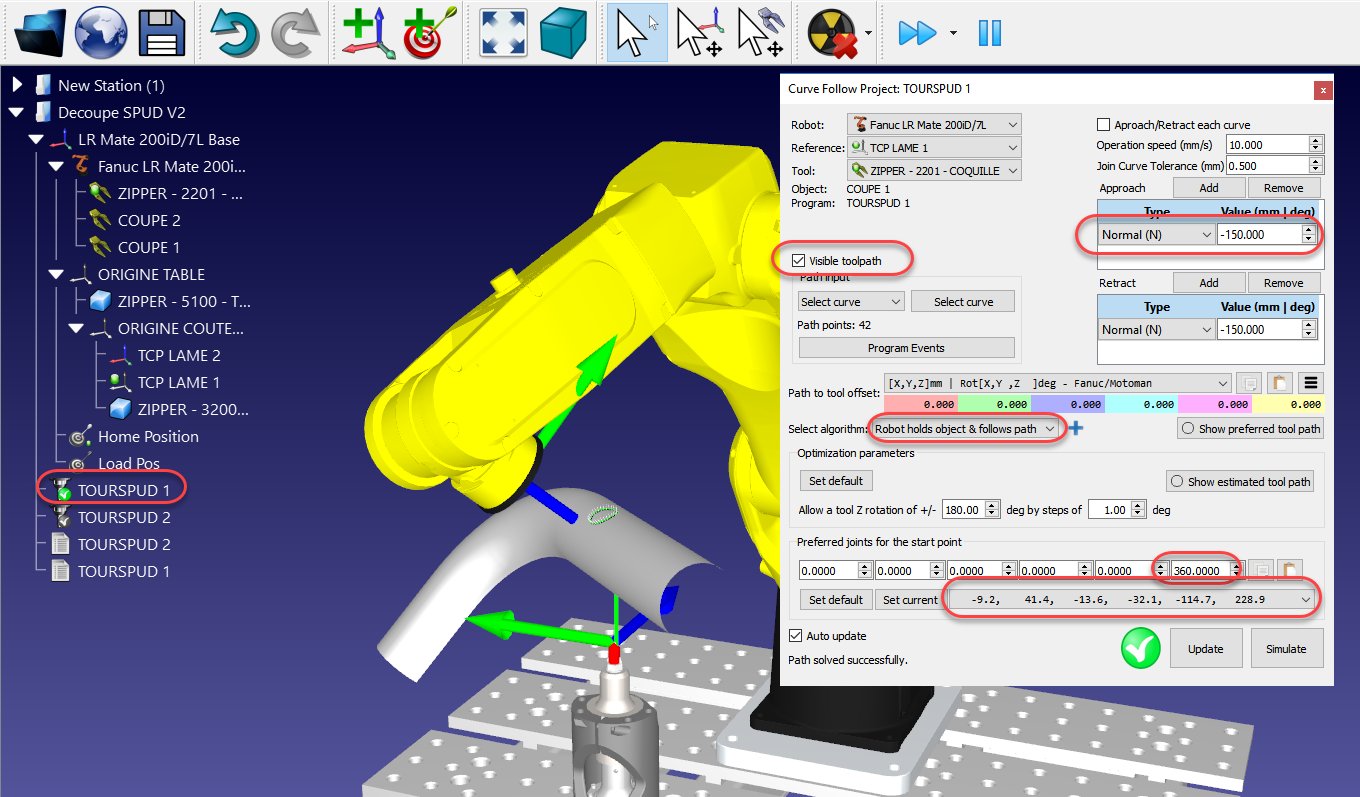
Task: Select TOURSPUD 1 project in tree
Action: 124,491
